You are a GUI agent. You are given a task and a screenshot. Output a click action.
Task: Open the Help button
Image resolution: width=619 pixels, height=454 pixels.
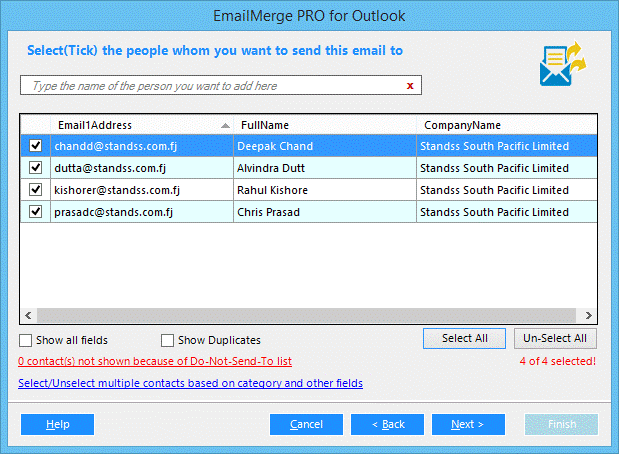tap(58, 424)
